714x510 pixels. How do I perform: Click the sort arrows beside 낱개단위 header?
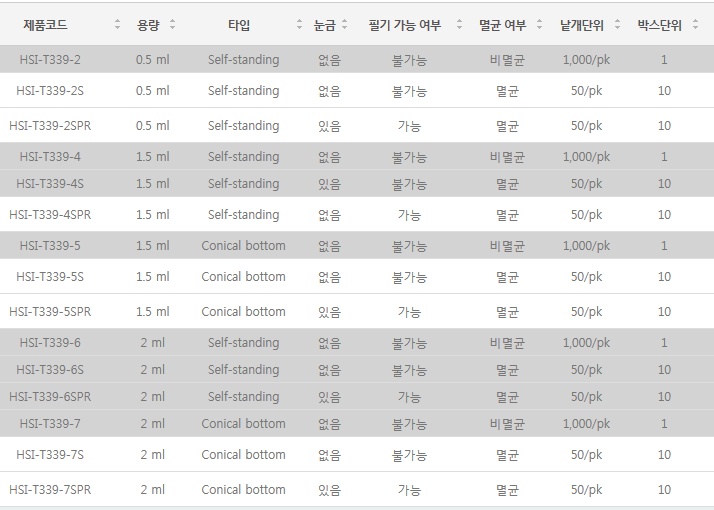tap(616, 25)
